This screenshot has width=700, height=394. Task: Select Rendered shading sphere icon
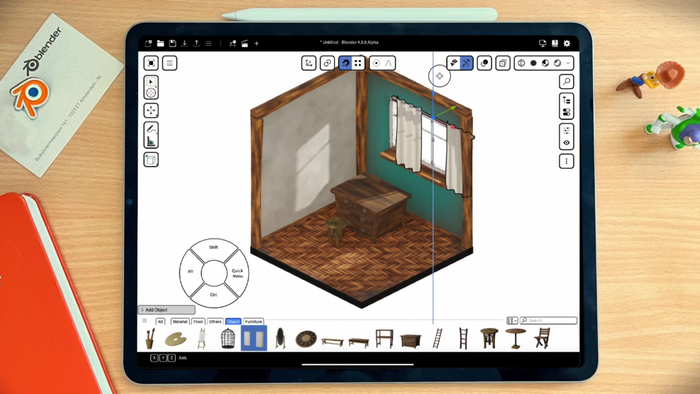558,63
